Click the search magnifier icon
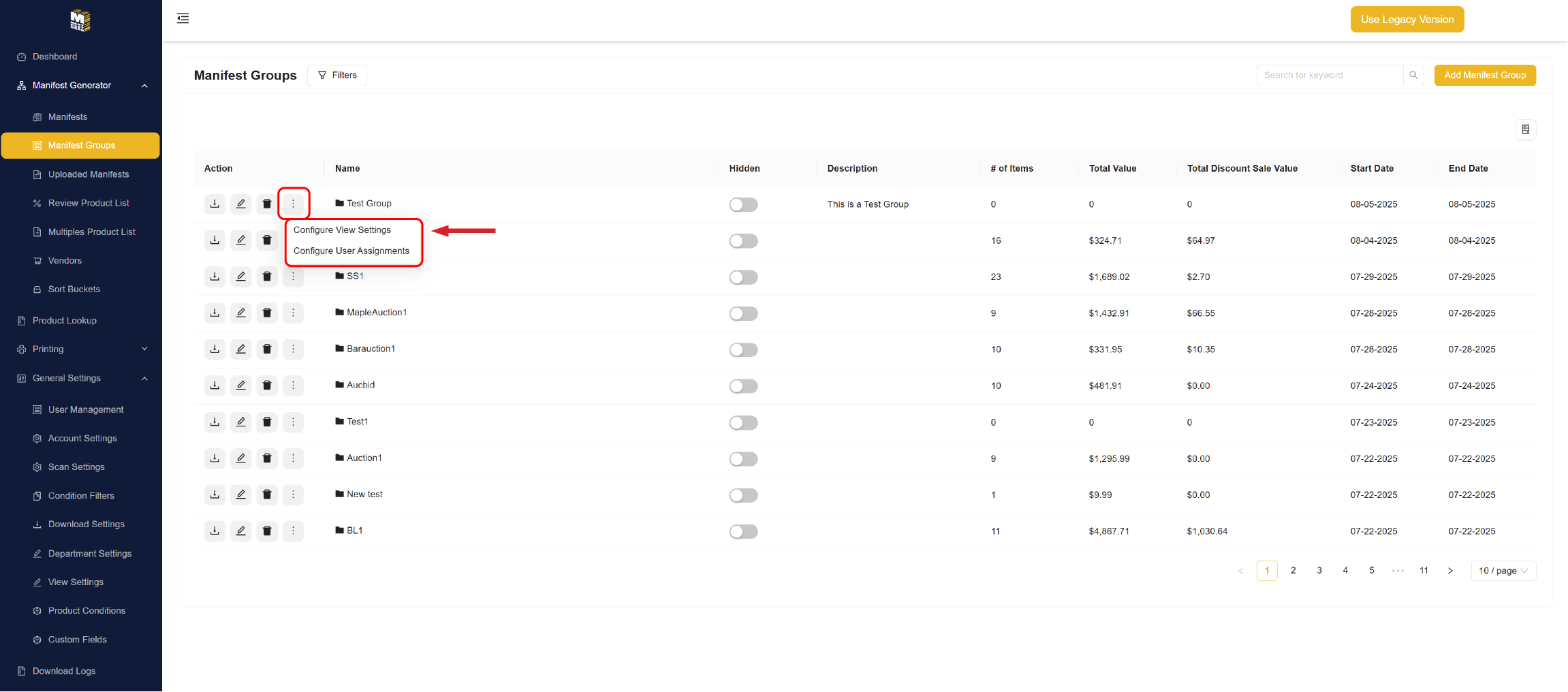 coord(1413,75)
